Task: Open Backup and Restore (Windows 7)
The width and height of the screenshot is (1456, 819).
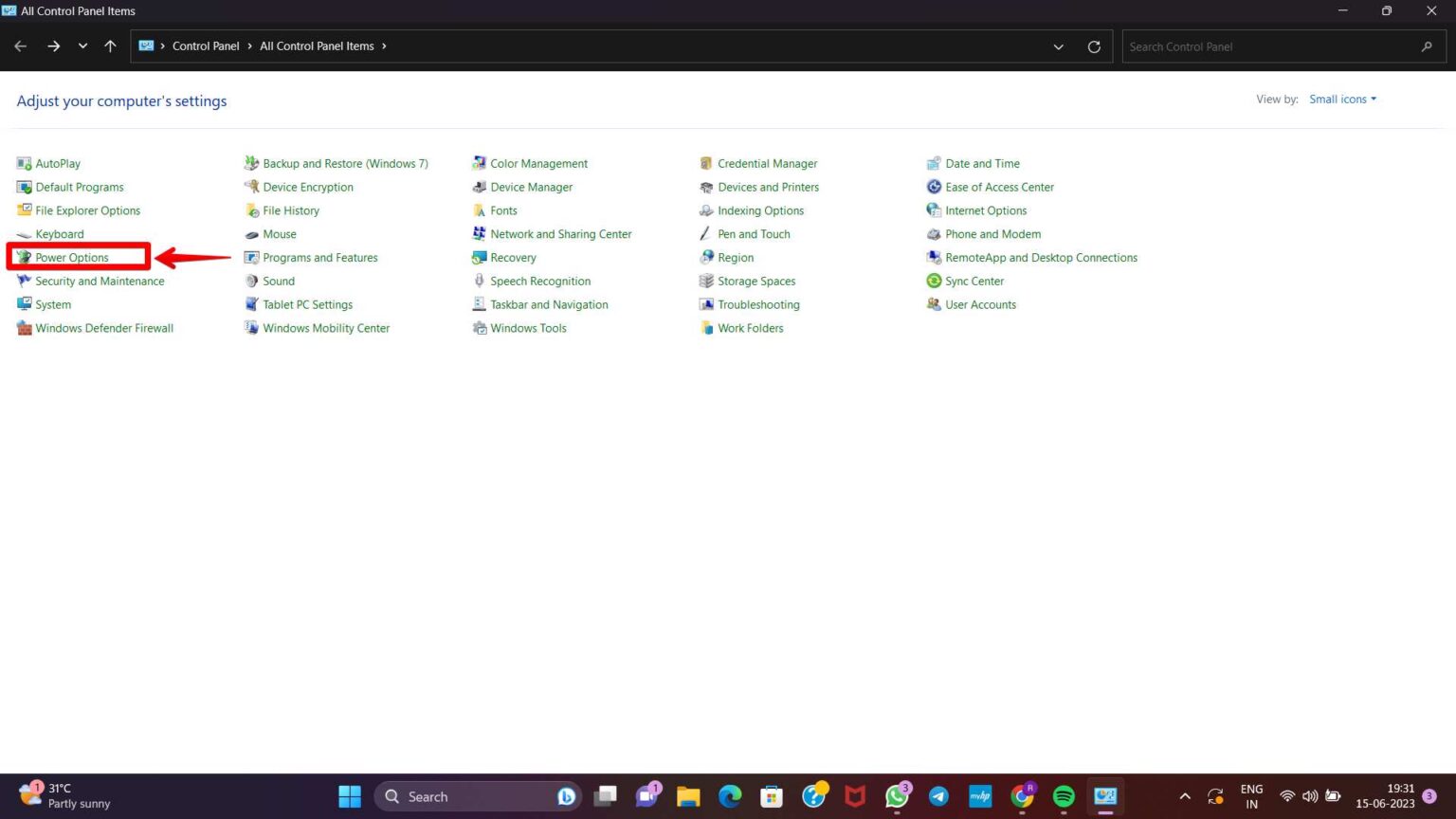Action: [x=345, y=163]
